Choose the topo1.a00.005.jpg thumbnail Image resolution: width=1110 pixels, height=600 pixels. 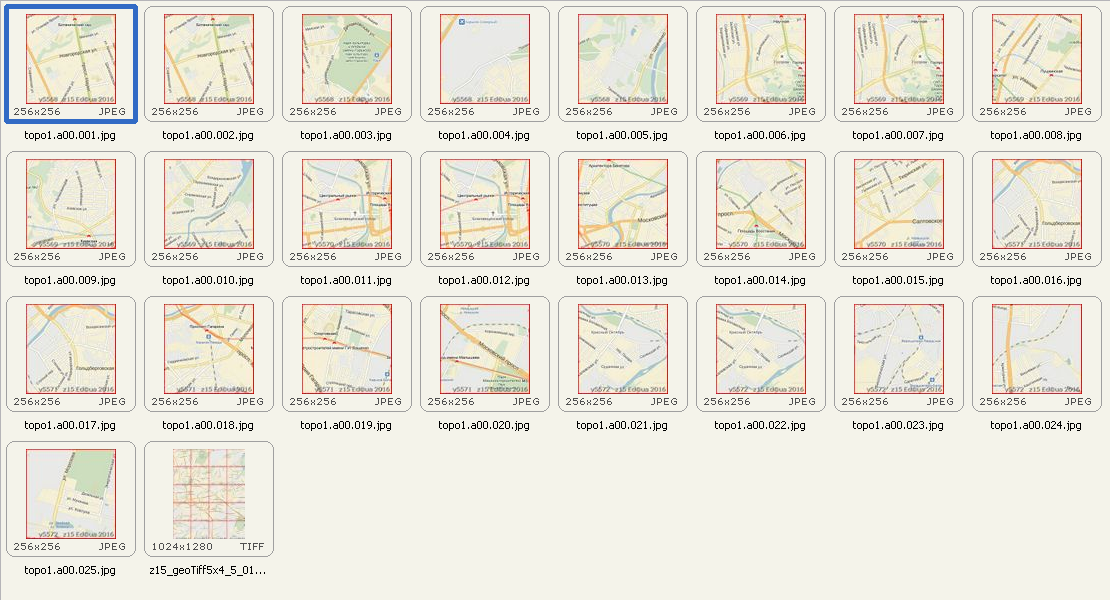[x=622, y=60]
